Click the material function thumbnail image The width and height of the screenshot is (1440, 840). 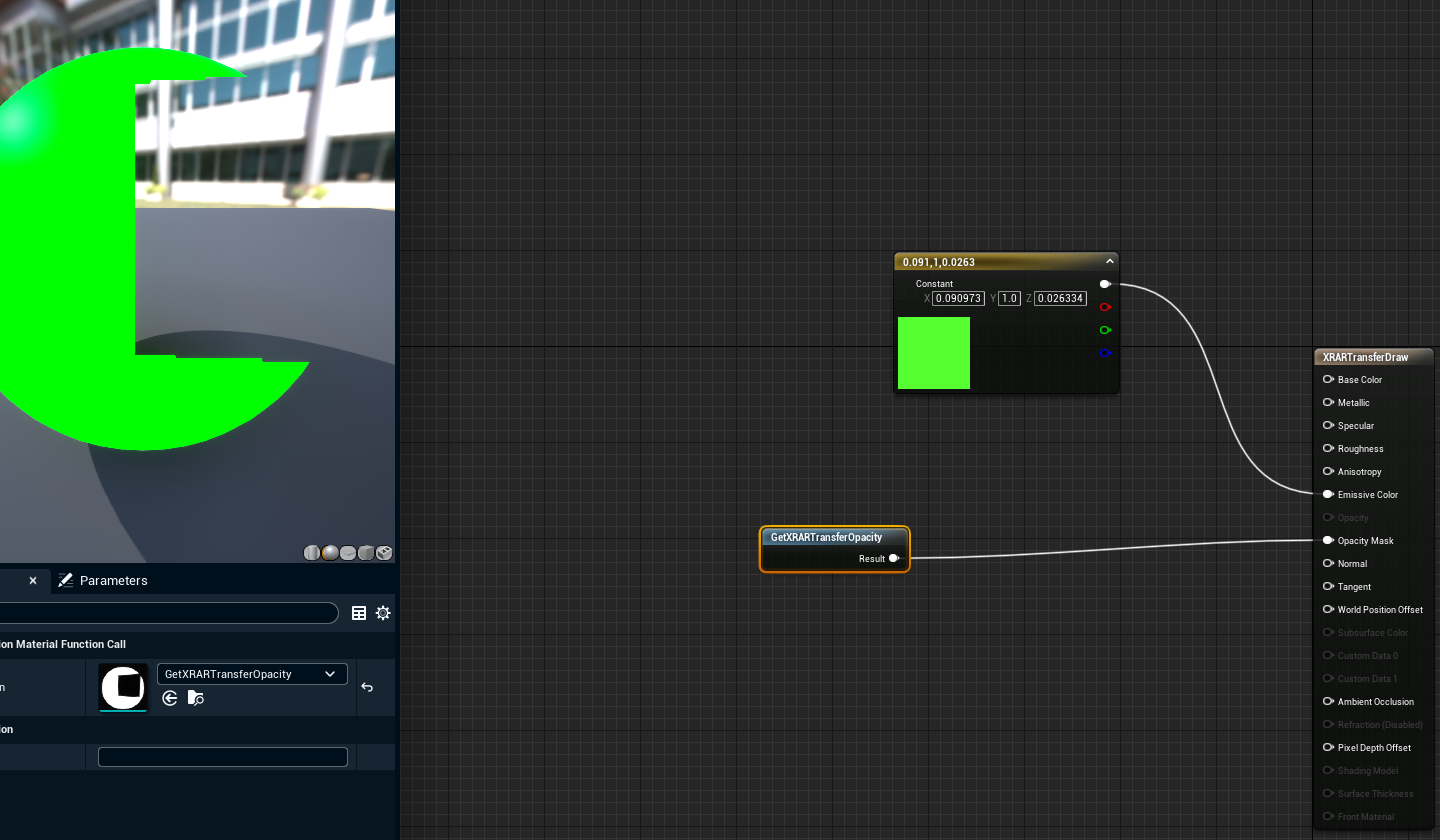coord(122,687)
